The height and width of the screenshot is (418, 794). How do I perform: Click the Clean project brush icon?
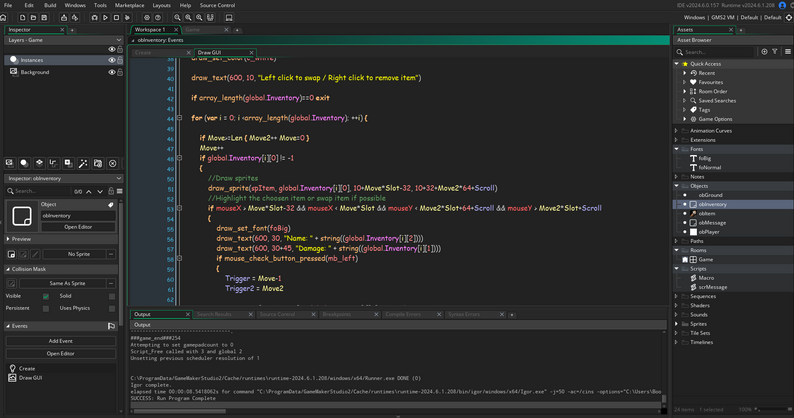[x=127, y=17]
